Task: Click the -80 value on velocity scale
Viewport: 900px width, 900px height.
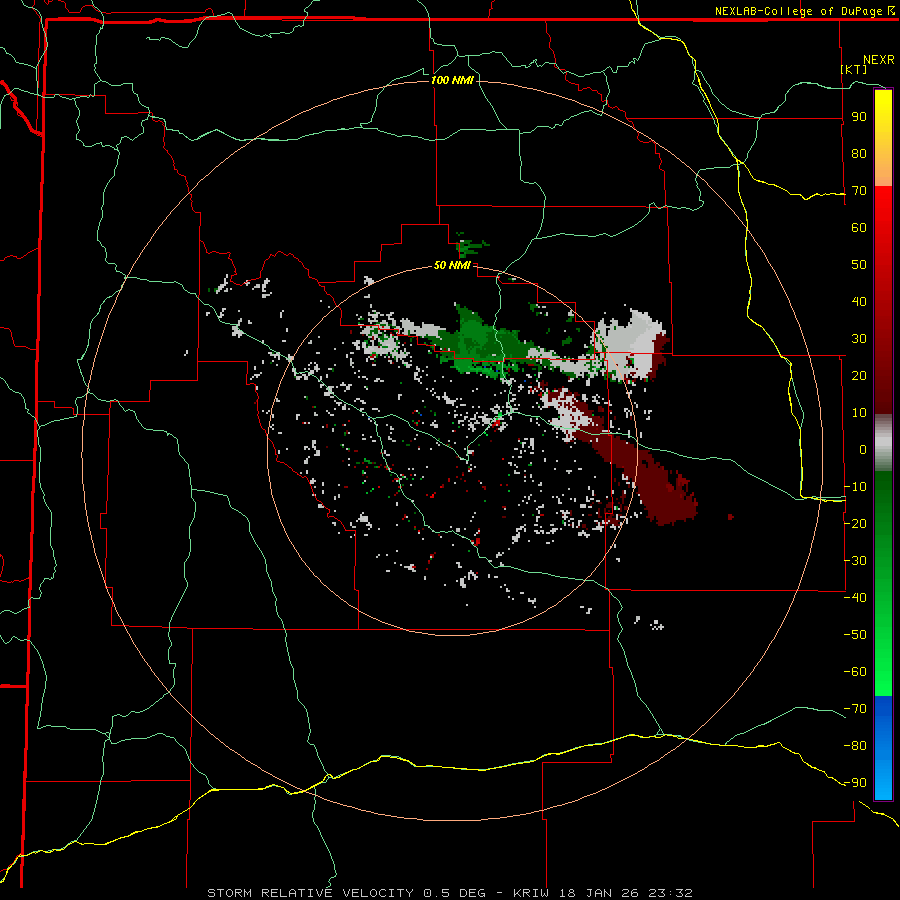Action: click(x=855, y=746)
